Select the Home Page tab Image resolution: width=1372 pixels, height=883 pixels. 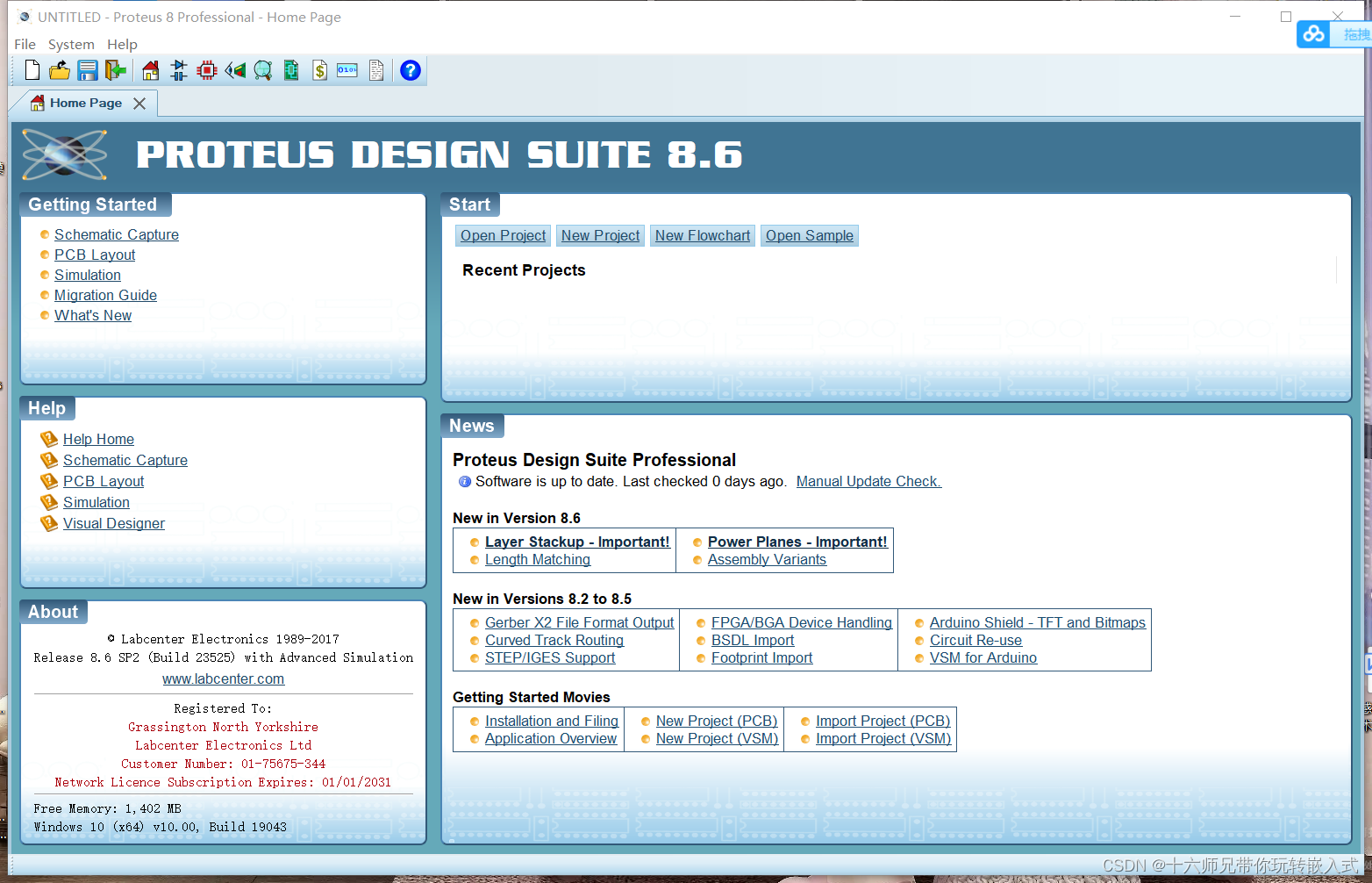pyautogui.click(x=85, y=103)
